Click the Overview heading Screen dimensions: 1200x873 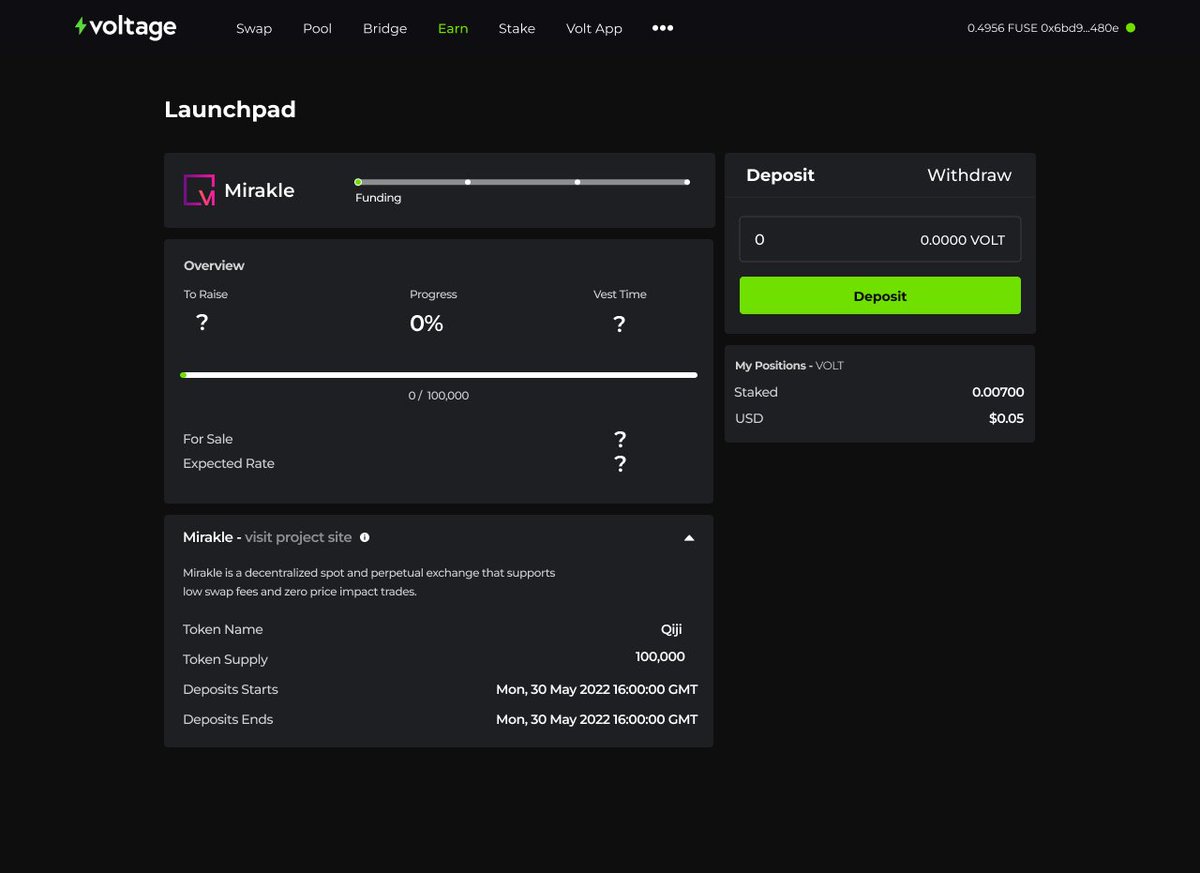pyautogui.click(x=214, y=265)
